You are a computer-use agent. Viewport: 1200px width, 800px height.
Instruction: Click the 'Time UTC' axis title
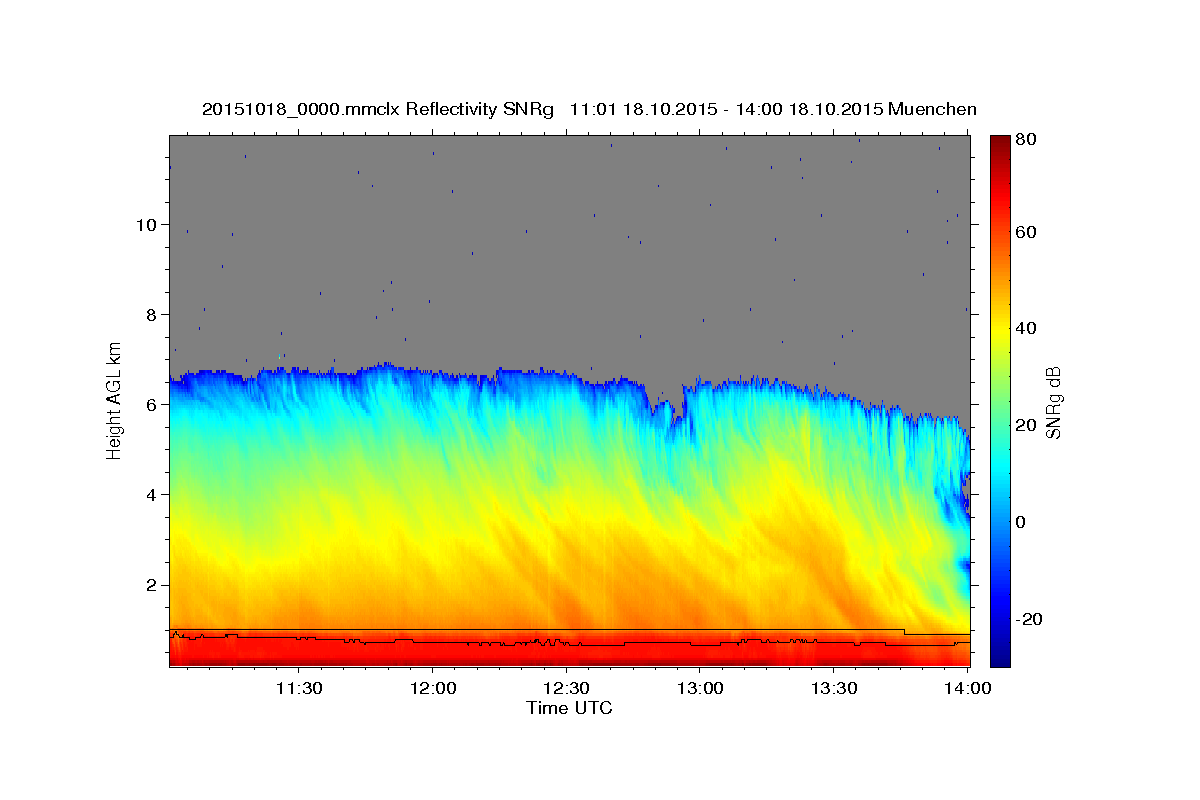[x=569, y=708]
